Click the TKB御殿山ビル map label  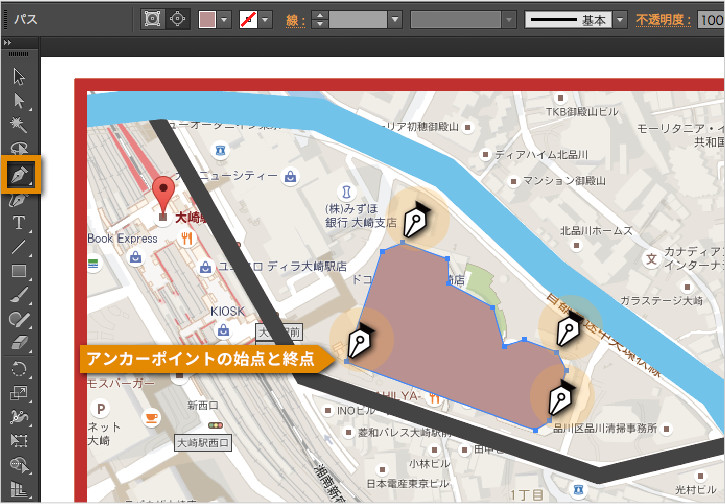coord(582,111)
